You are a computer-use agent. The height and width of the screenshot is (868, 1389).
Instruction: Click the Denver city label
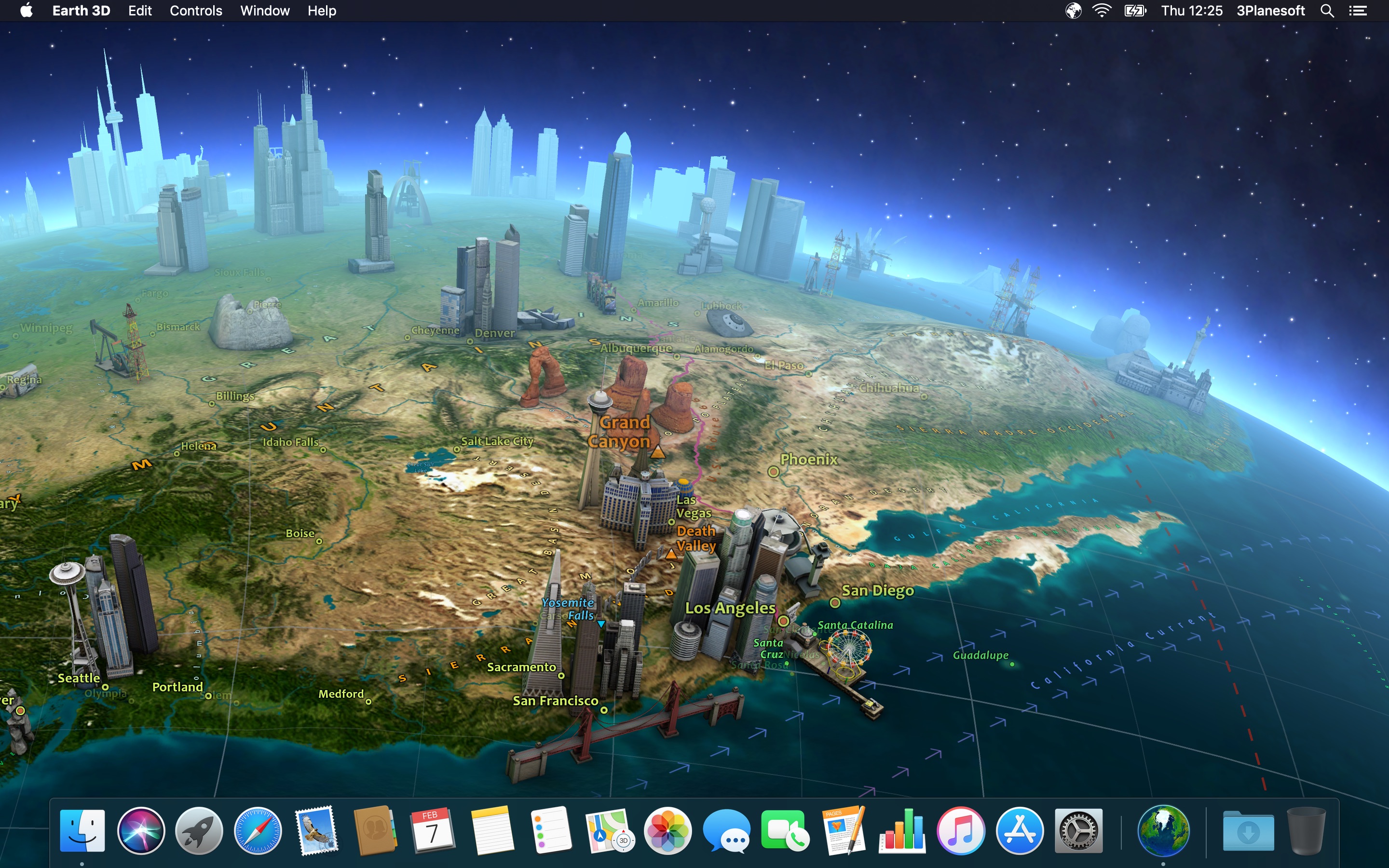coord(495,333)
